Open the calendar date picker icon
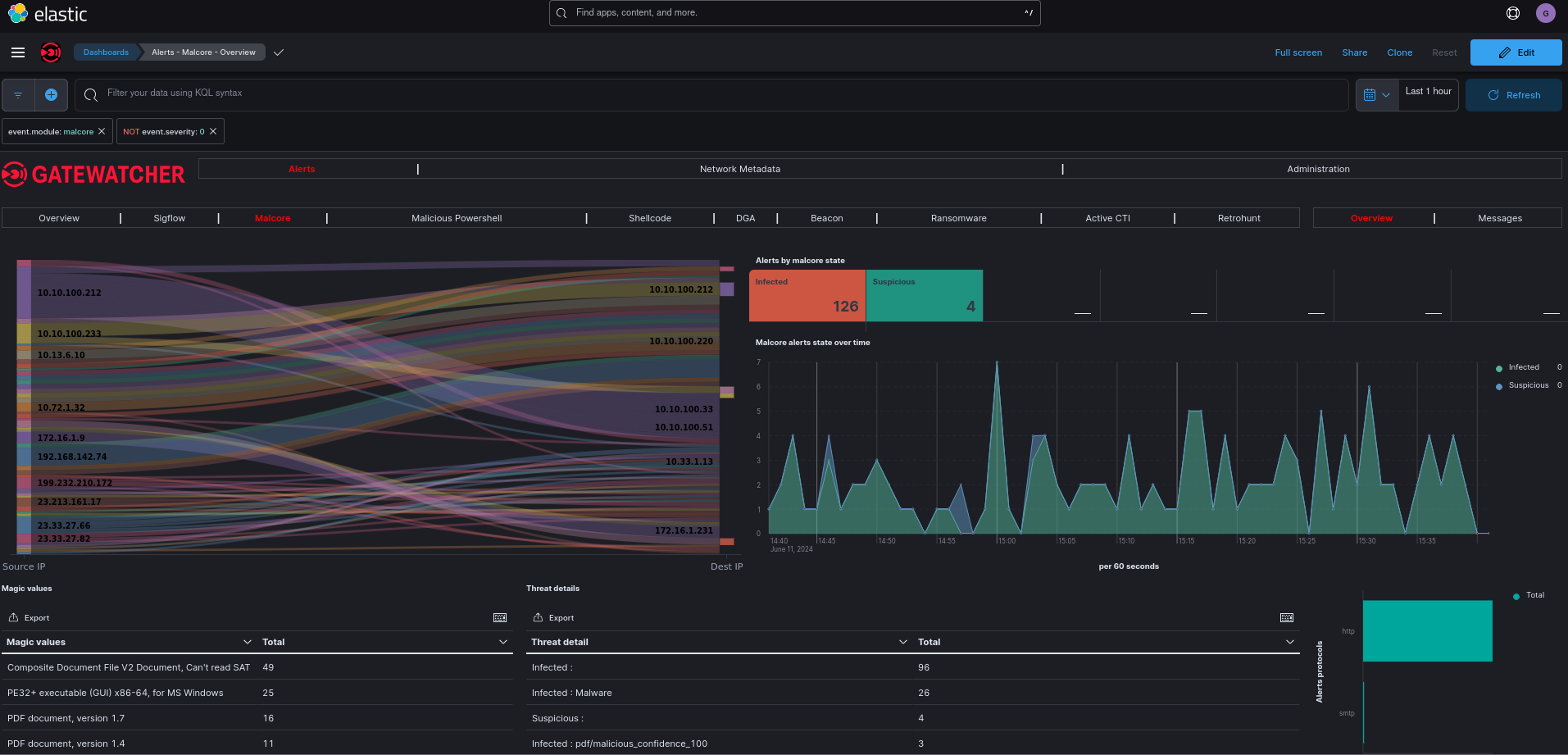The width and height of the screenshot is (1568, 755). [1371, 94]
